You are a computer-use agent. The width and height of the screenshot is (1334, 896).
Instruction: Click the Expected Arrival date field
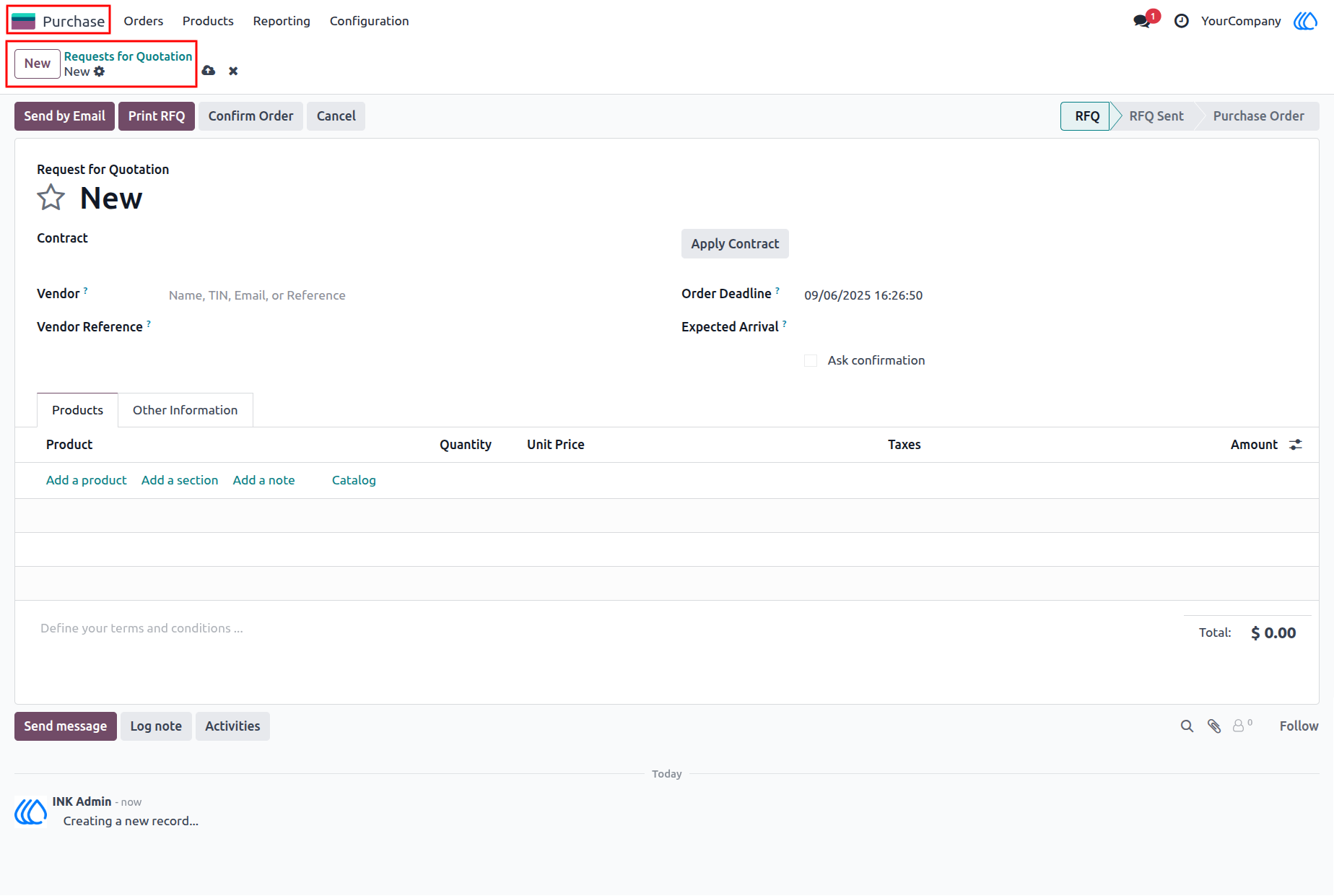tap(1050, 329)
